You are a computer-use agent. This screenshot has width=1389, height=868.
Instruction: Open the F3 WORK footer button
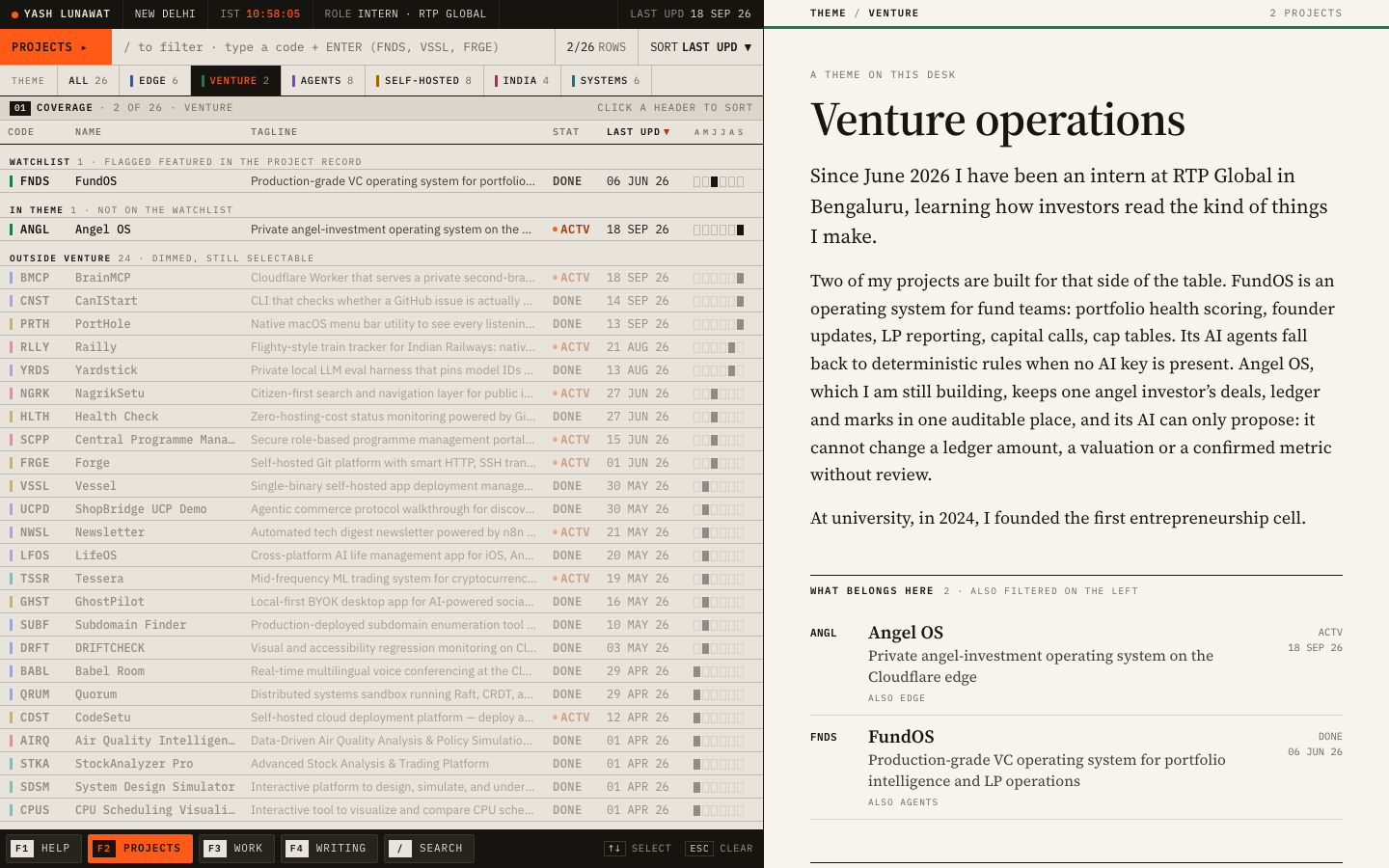(x=236, y=849)
